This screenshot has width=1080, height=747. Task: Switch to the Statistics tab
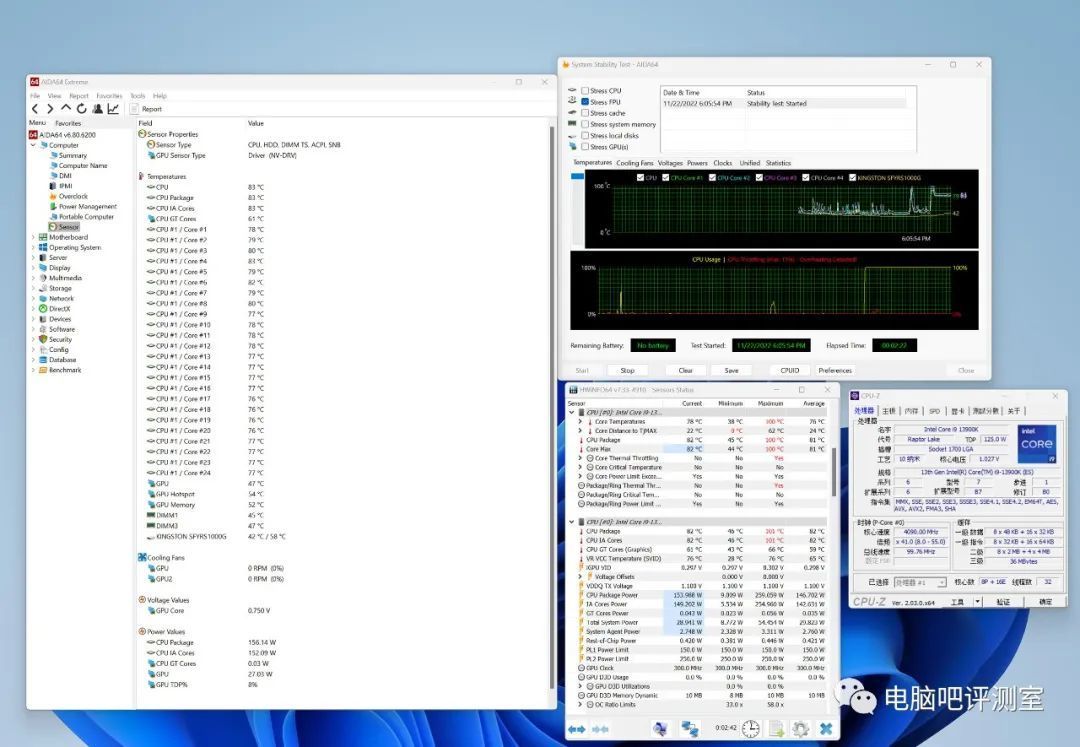coord(778,163)
